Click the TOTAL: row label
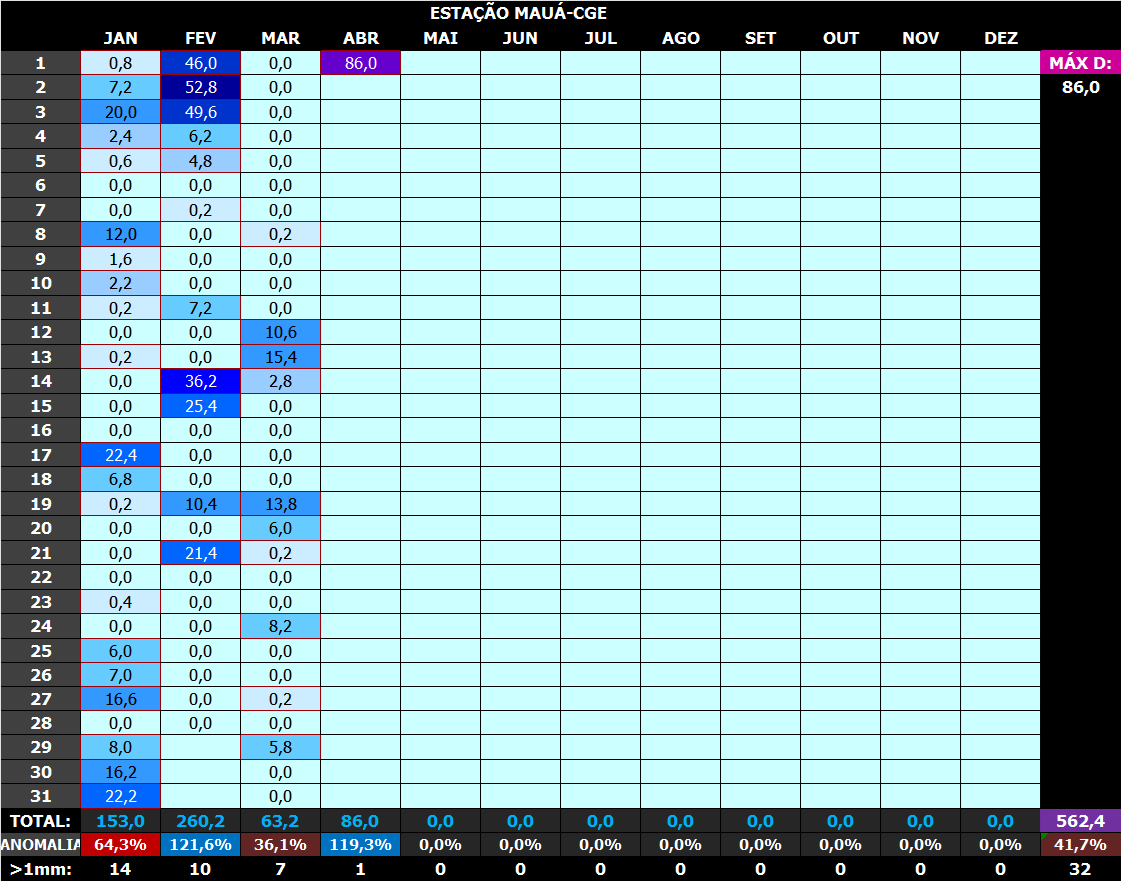 click(x=41, y=821)
